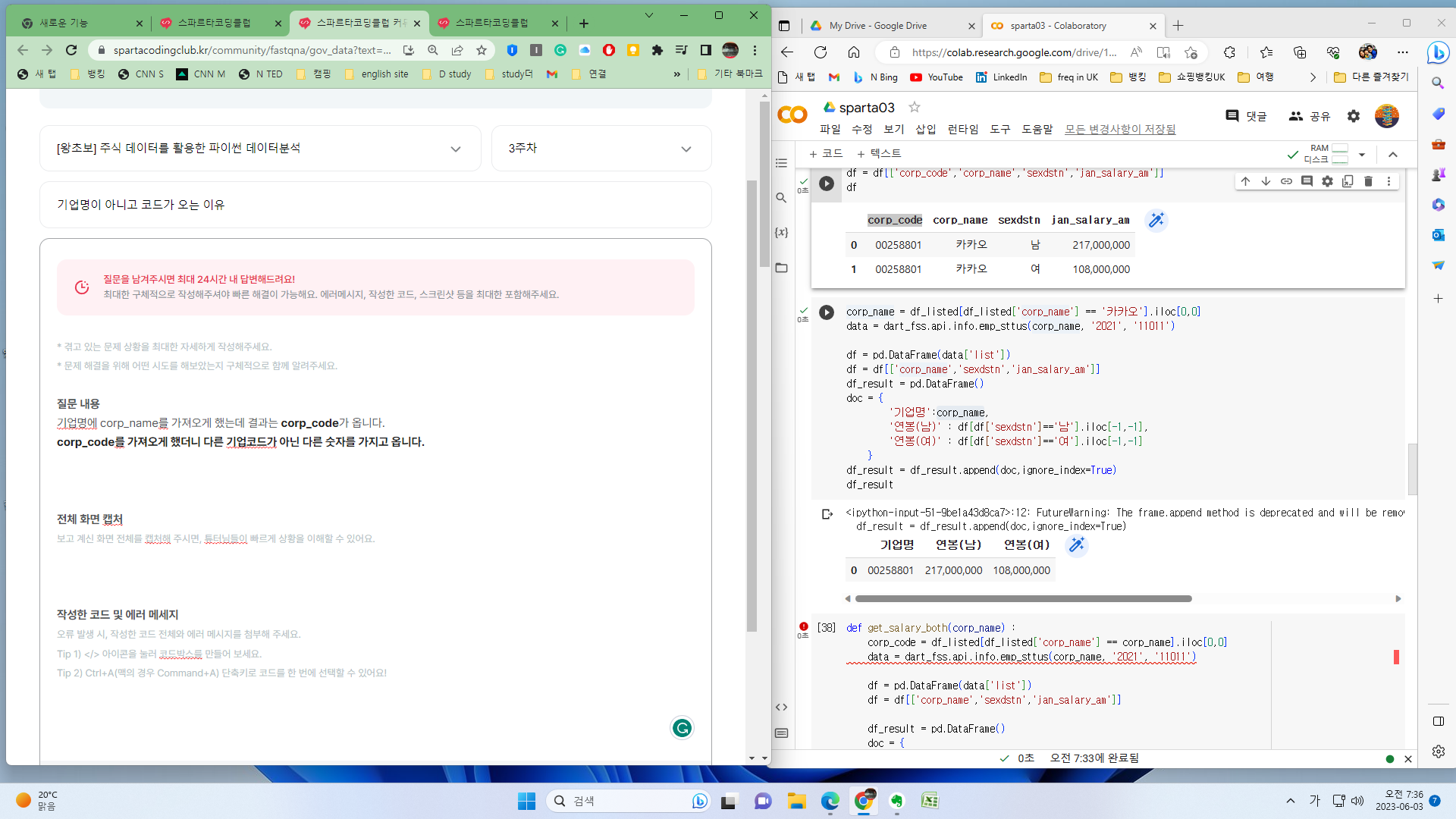The image size is (1456, 819).
Task: Open the Colab 파일 menu
Action: [x=830, y=130]
